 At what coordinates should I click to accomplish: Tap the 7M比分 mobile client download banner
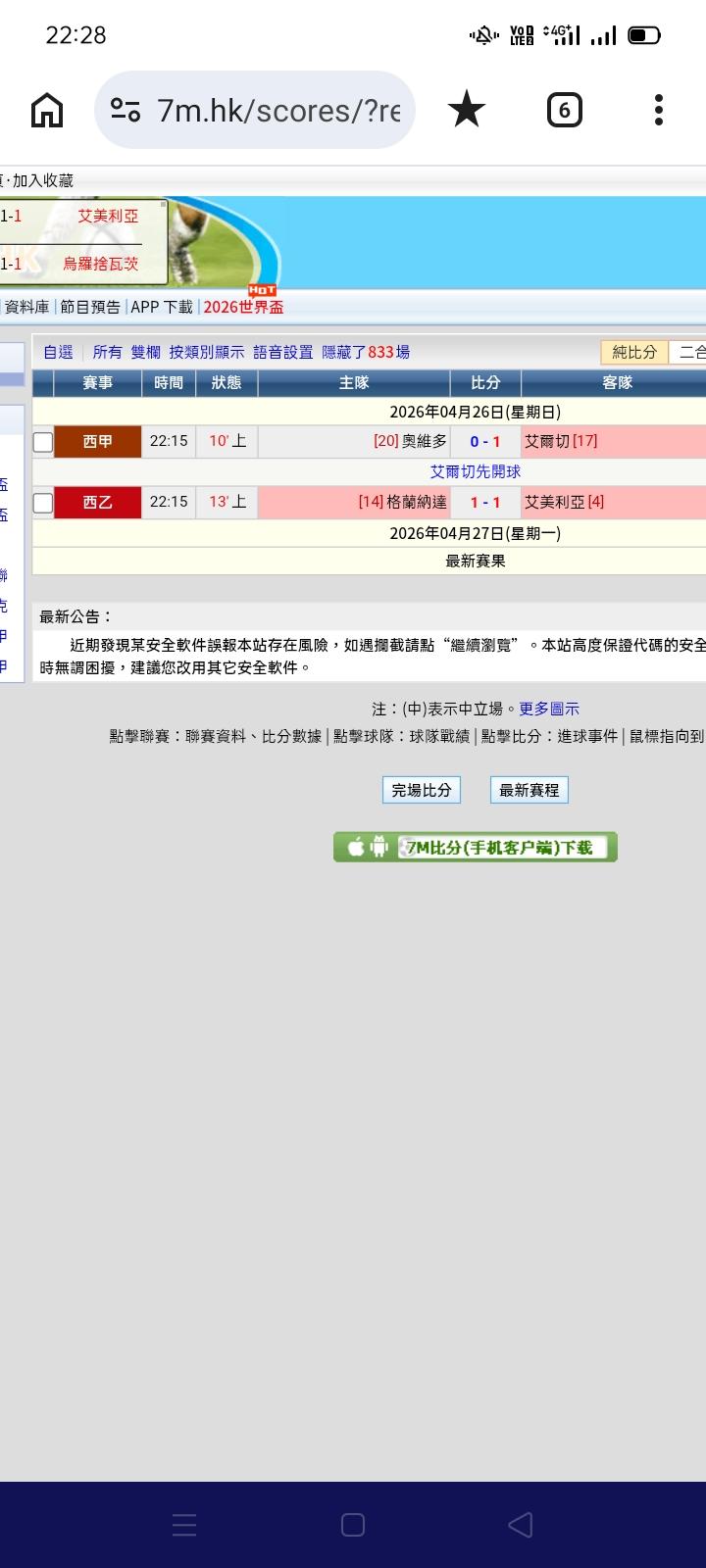click(476, 847)
